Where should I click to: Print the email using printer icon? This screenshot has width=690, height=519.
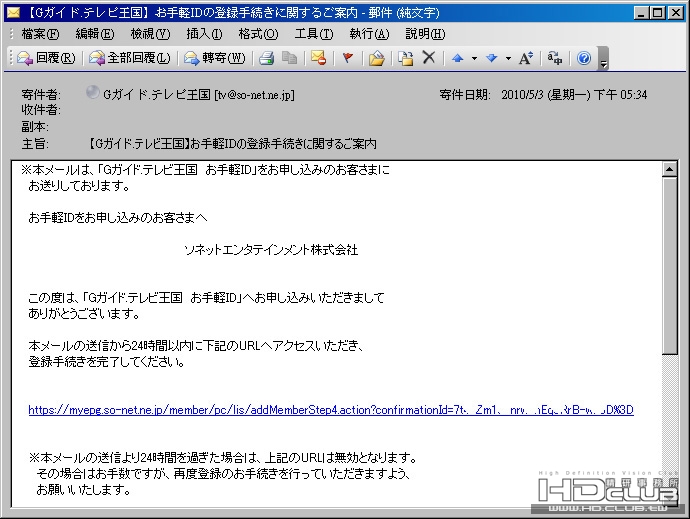pos(267,58)
